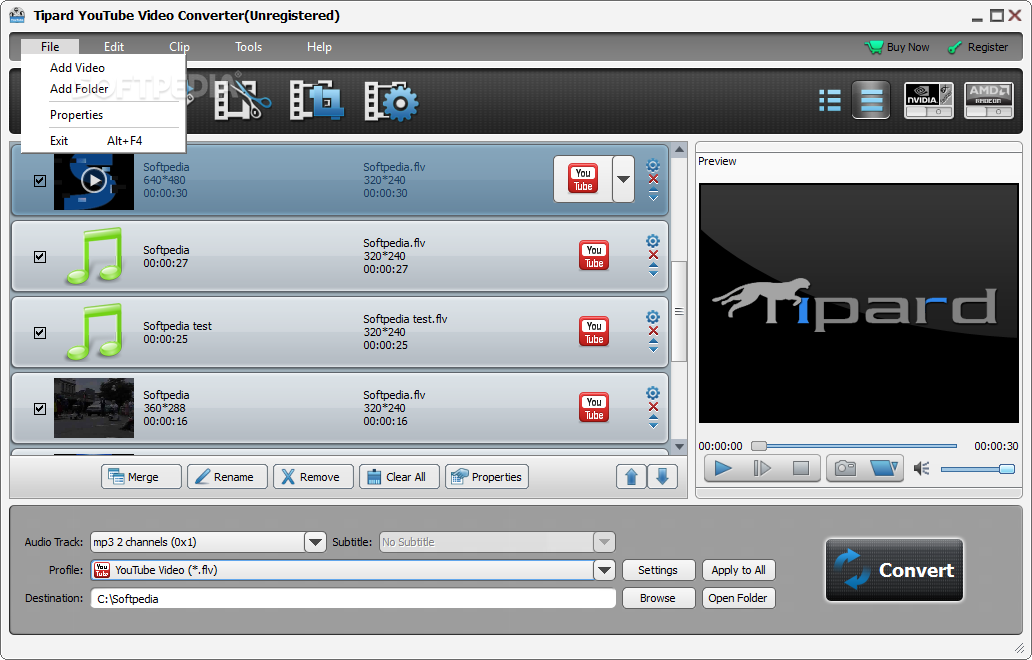
Task: Click Open Folder button
Action: point(738,598)
